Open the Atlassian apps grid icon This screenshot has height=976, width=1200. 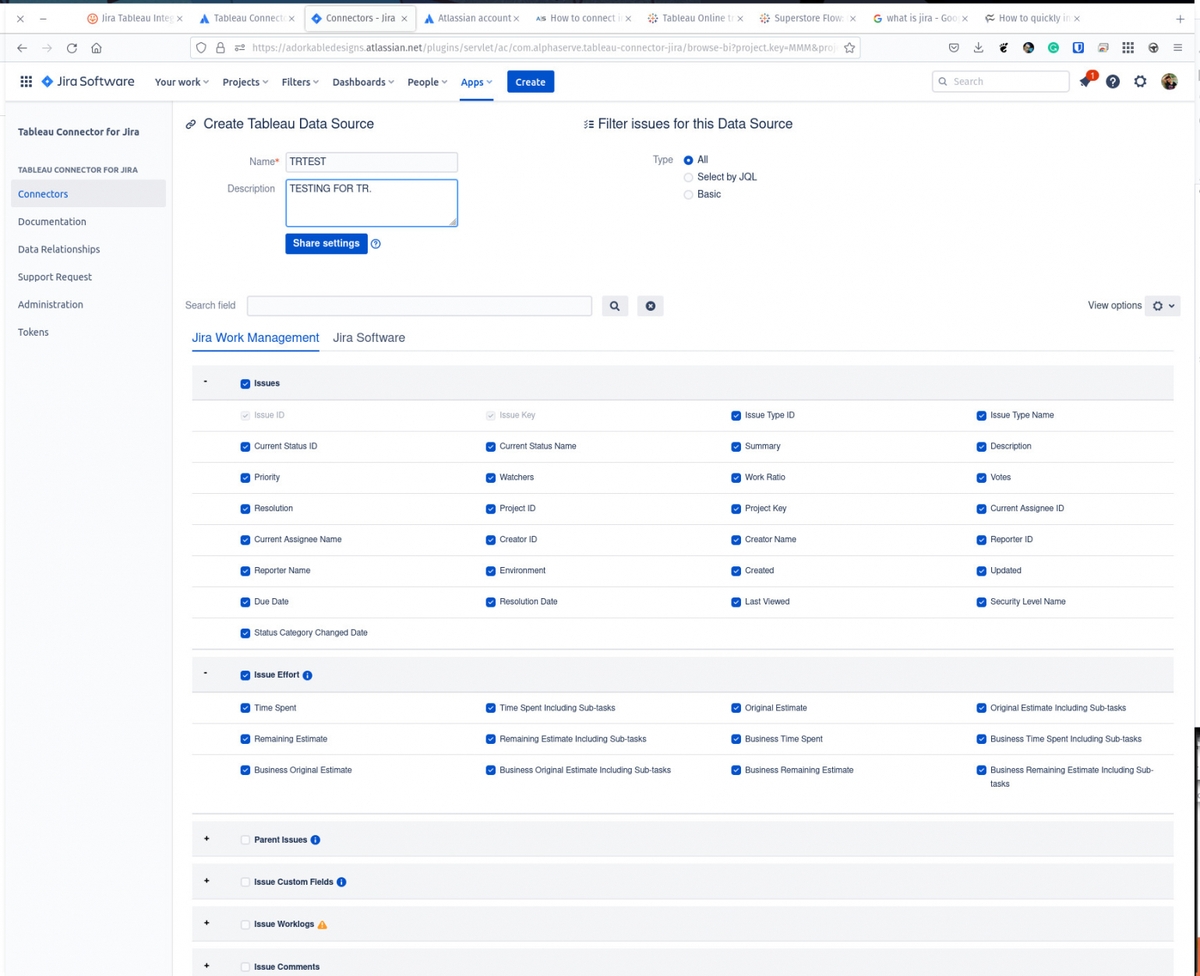[26, 81]
